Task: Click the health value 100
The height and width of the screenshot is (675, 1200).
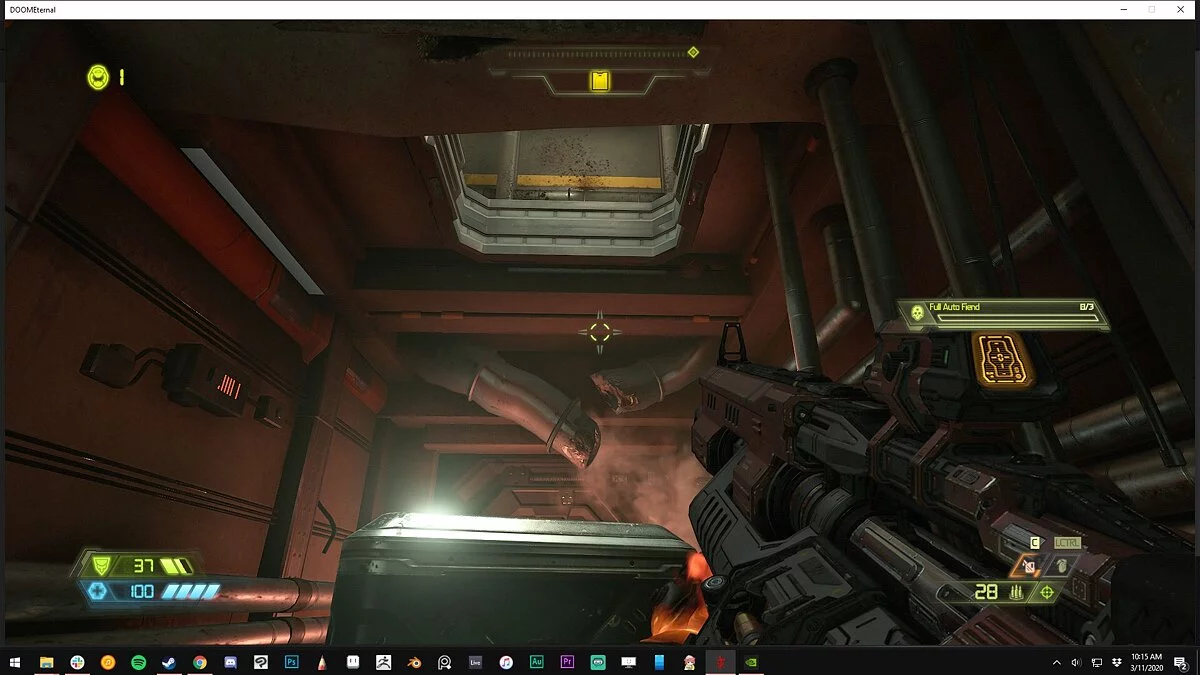Action: tap(142, 592)
